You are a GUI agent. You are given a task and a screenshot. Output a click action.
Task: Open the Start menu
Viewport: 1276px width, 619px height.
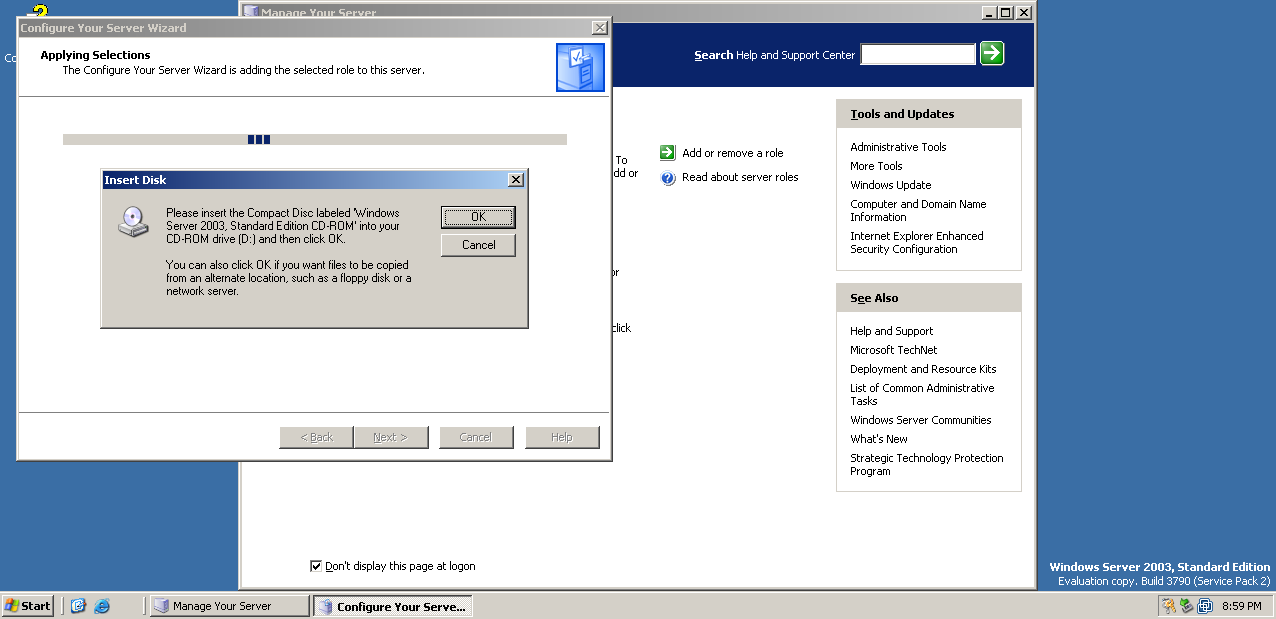28,606
